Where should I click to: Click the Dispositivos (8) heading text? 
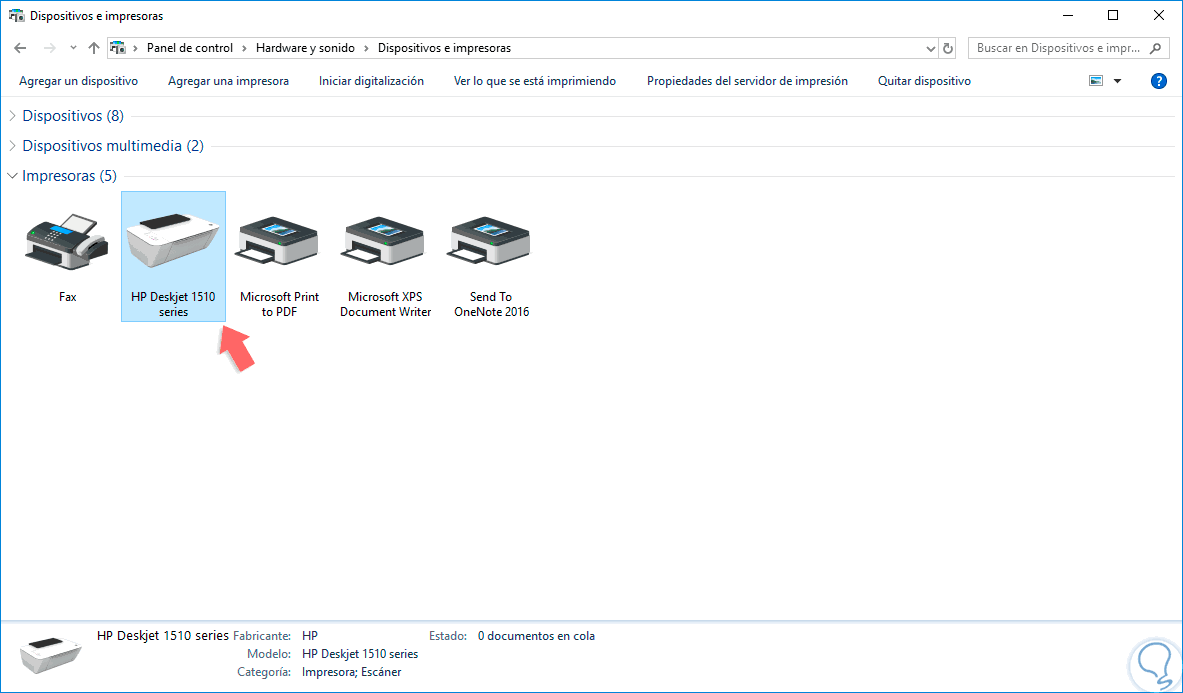click(x=73, y=116)
